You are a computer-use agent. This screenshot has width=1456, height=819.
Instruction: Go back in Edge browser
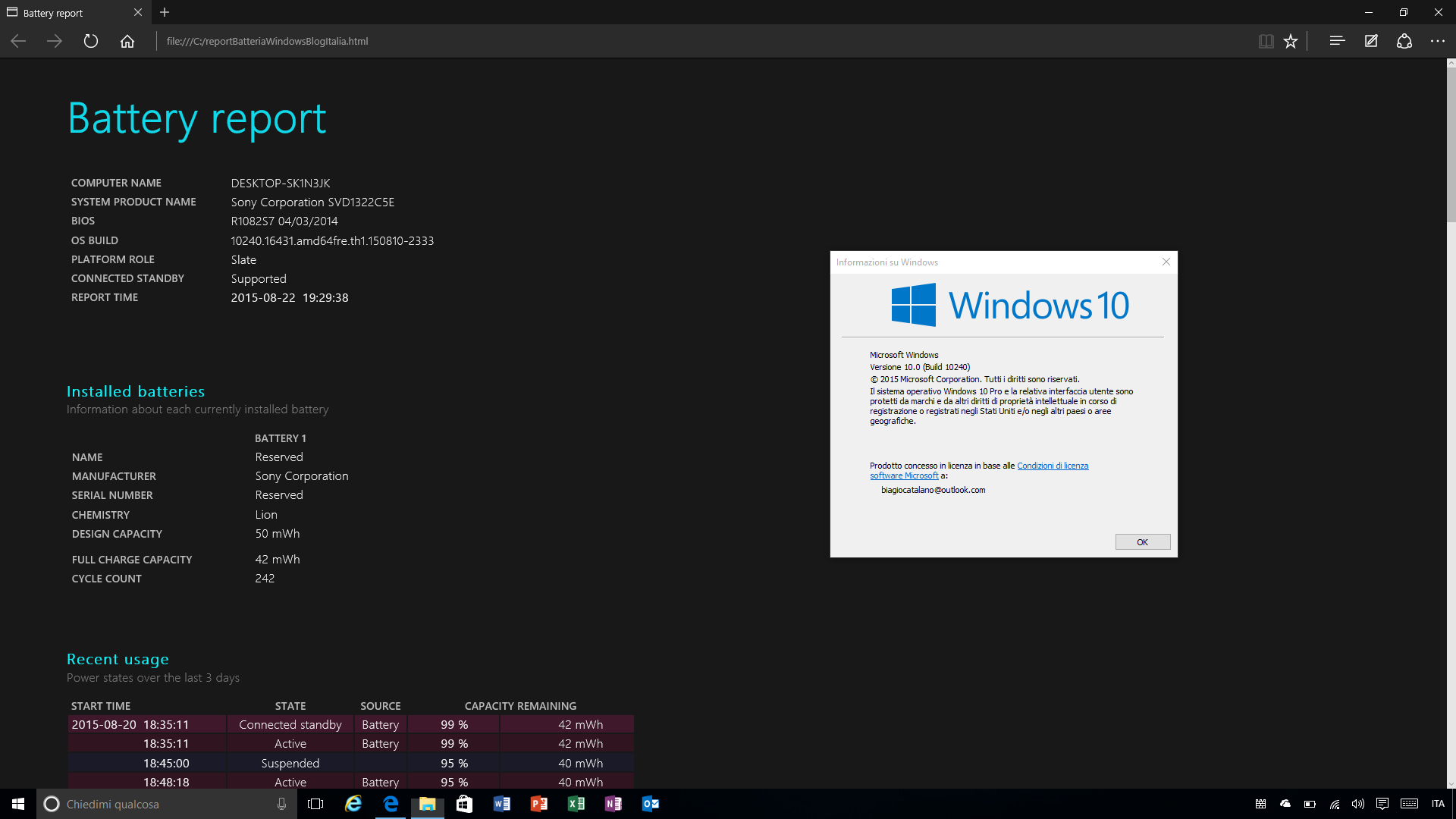tap(18, 41)
